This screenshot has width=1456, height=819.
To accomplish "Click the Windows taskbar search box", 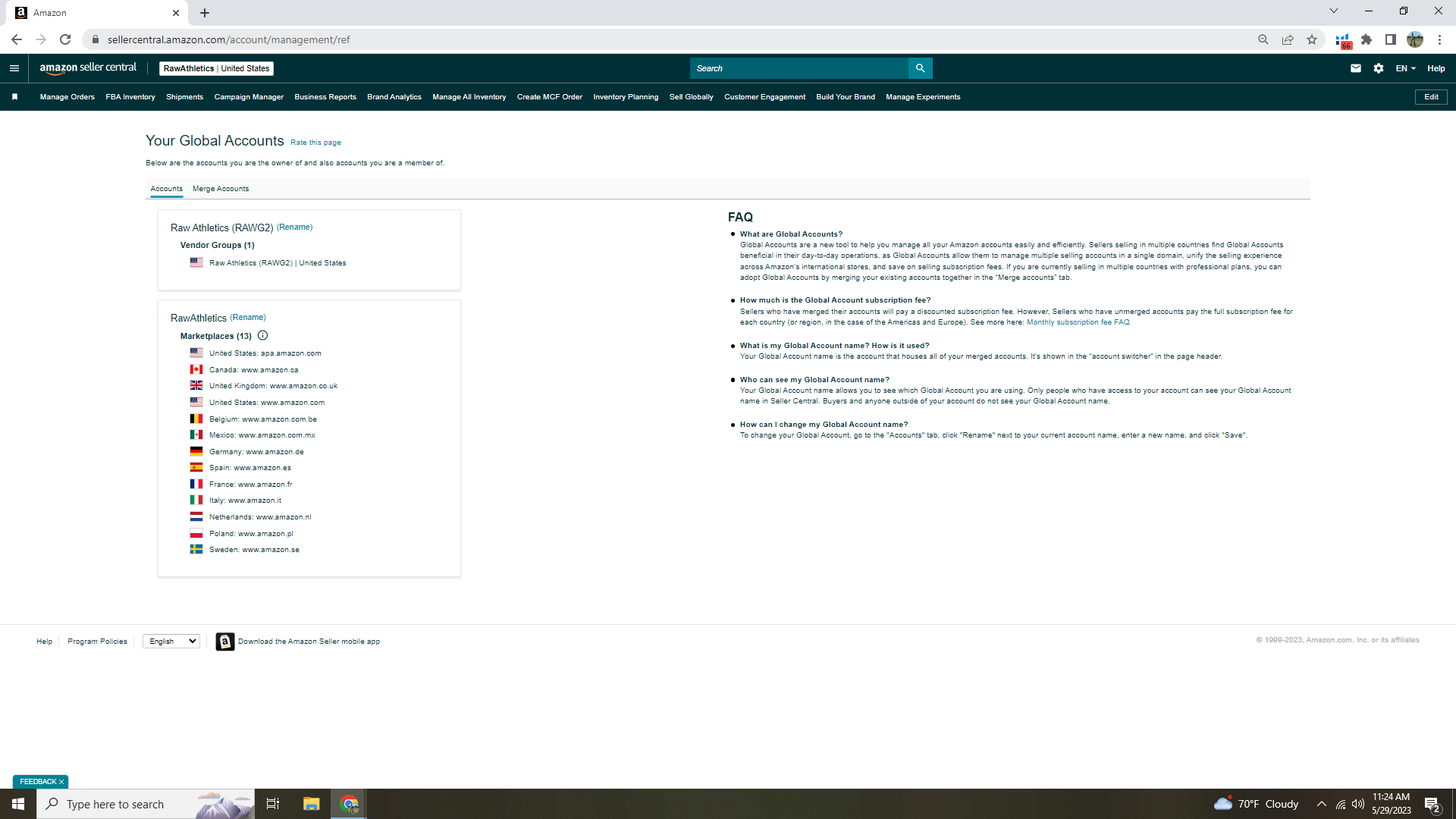I will tap(146, 804).
